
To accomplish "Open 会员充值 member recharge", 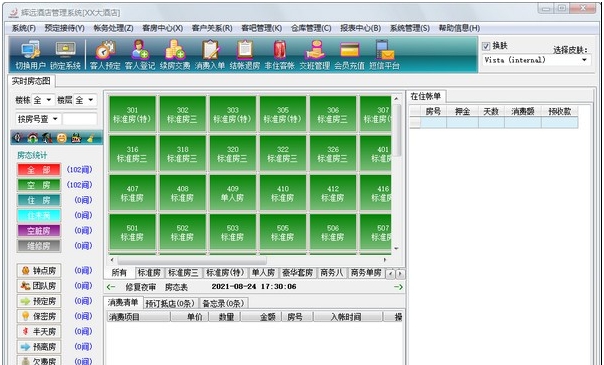I will coord(349,55).
